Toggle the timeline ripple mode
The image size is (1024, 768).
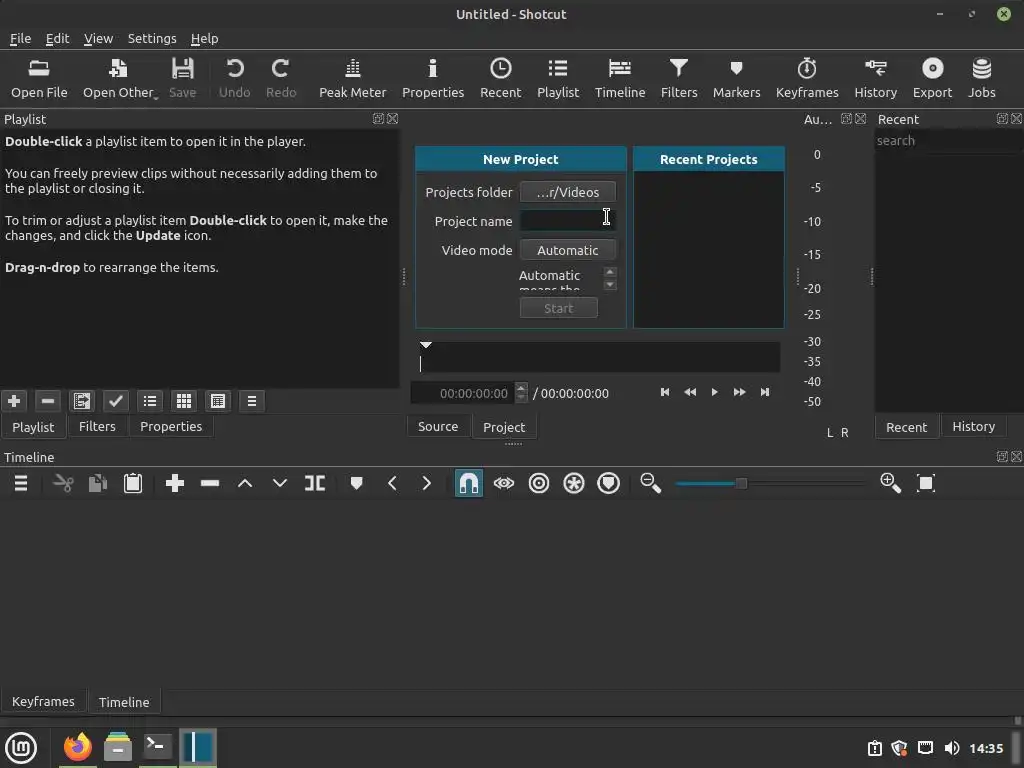(539, 483)
